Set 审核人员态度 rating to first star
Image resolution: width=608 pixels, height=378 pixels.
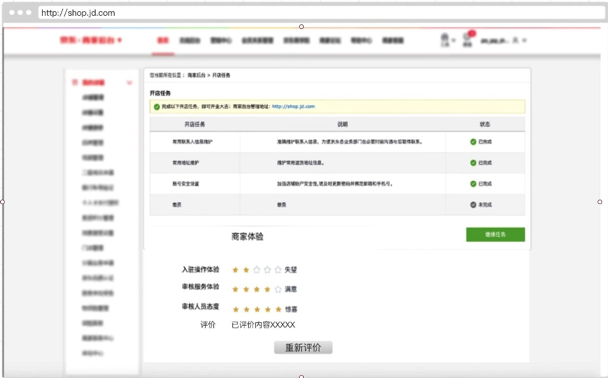click(x=235, y=309)
